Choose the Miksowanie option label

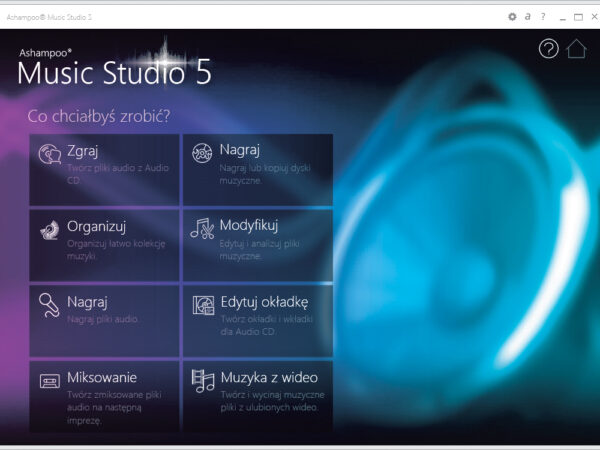101,377
